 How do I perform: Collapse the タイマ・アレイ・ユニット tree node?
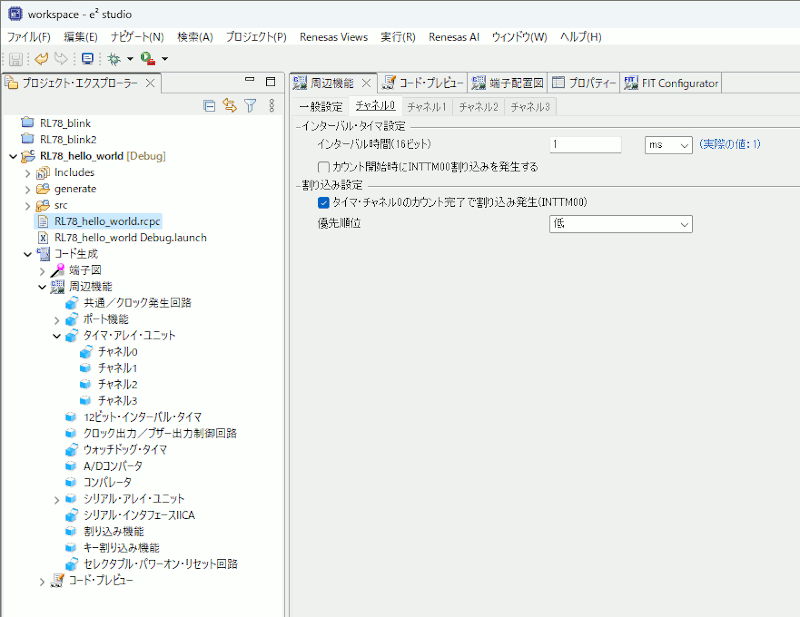(57, 336)
